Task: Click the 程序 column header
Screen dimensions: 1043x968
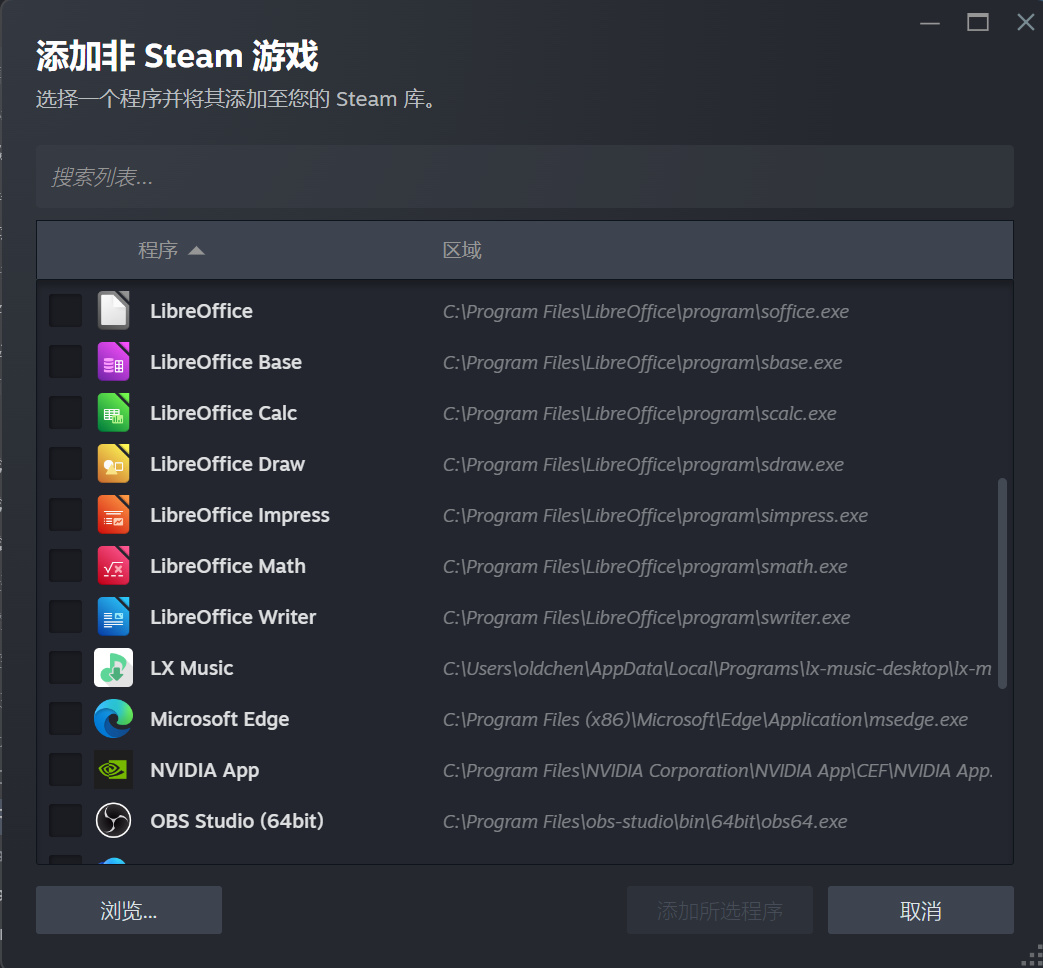Action: click(158, 250)
